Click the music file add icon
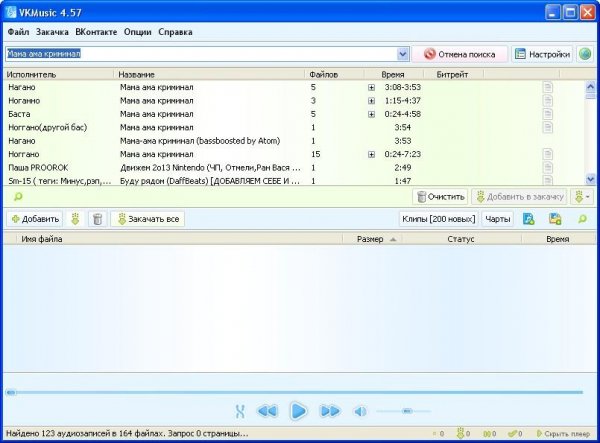The image size is (600, 443). (x=528, y=219)
